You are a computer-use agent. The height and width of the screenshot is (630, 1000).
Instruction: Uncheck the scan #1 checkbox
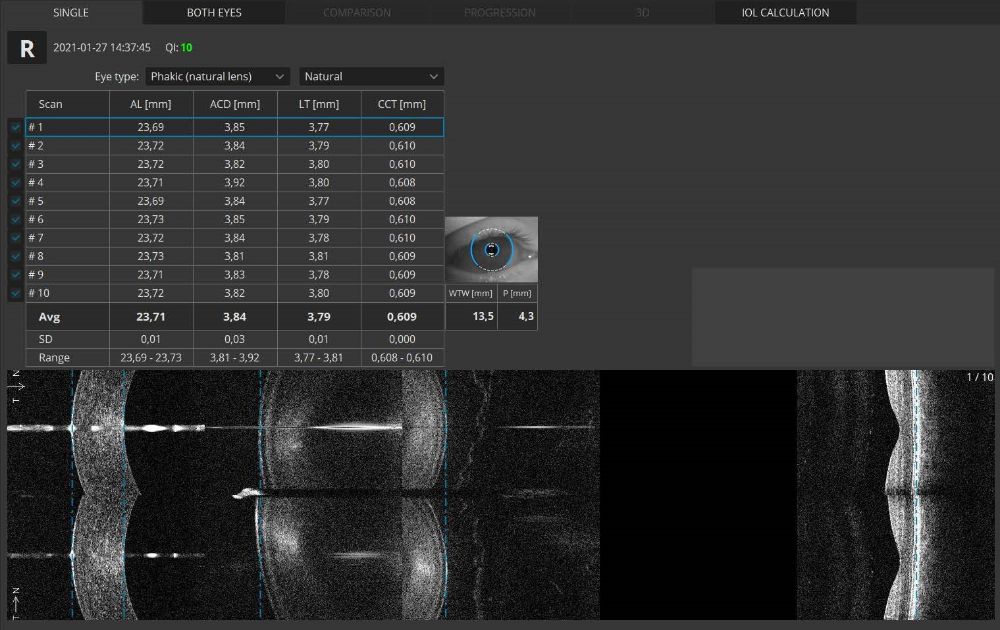pos(15,128)
